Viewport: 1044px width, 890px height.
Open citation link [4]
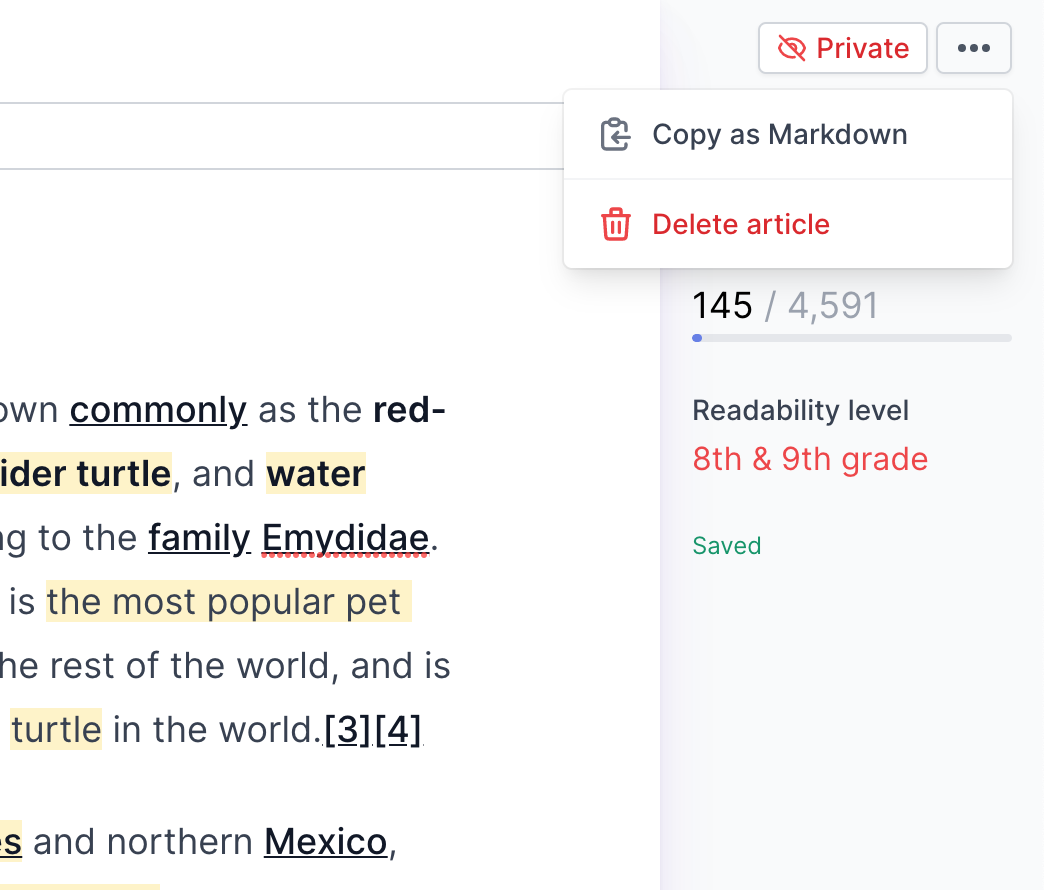[x=397, y=730]
